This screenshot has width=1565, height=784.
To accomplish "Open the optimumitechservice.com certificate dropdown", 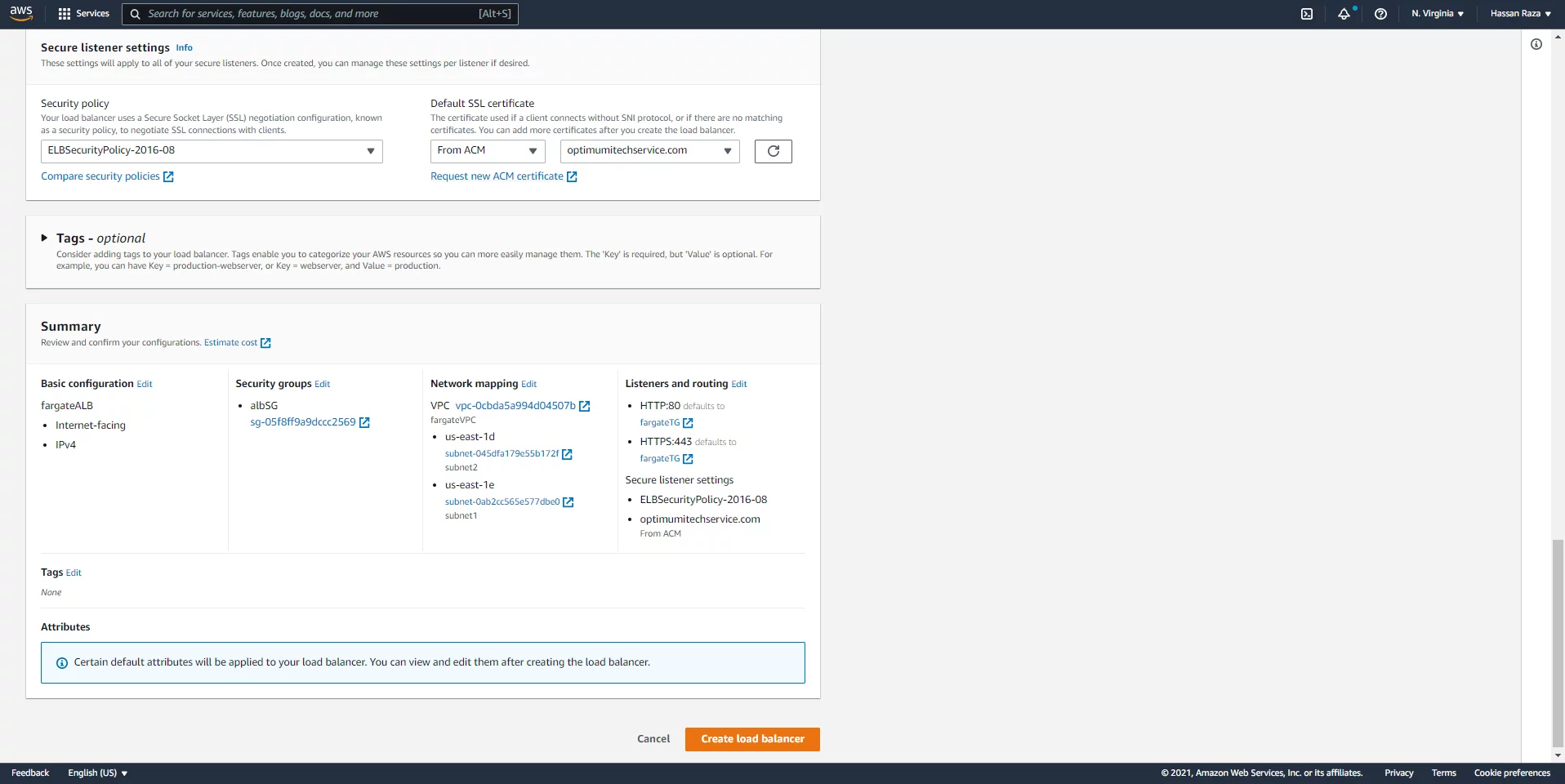I will (650, 151).
